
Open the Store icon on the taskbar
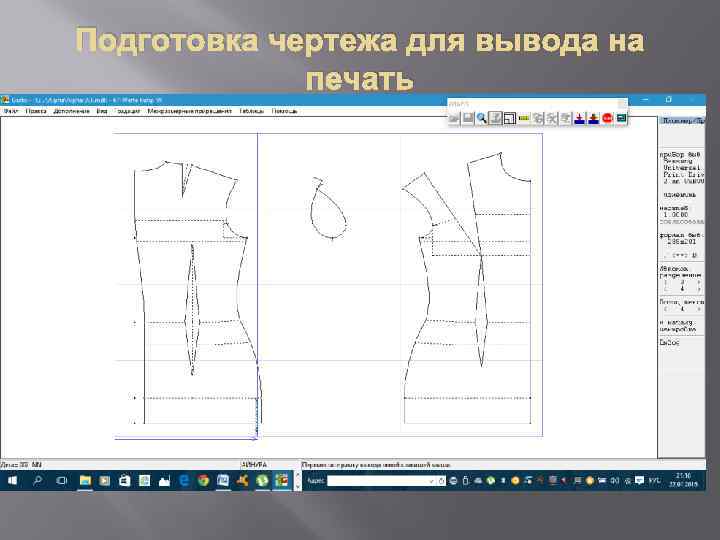[x=124, y=481]
